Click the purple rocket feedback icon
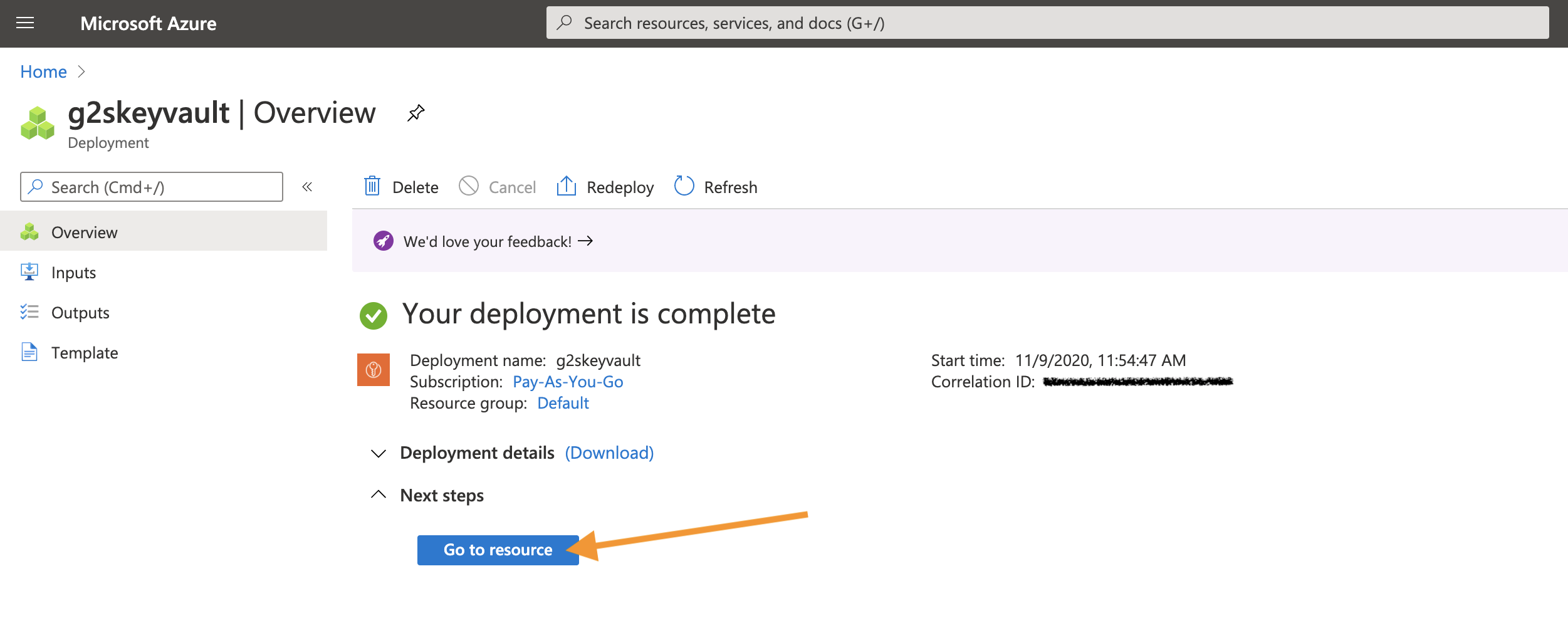 pos(384,241)
